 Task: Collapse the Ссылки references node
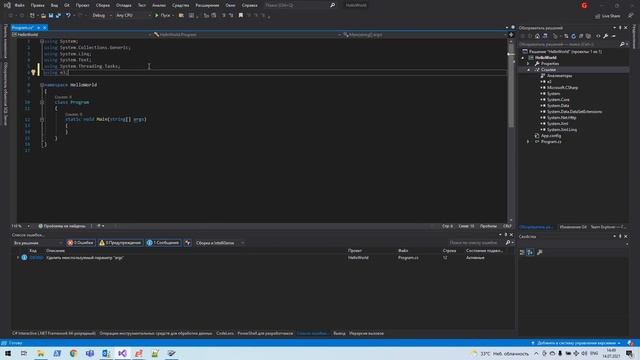tap(528, 70)
